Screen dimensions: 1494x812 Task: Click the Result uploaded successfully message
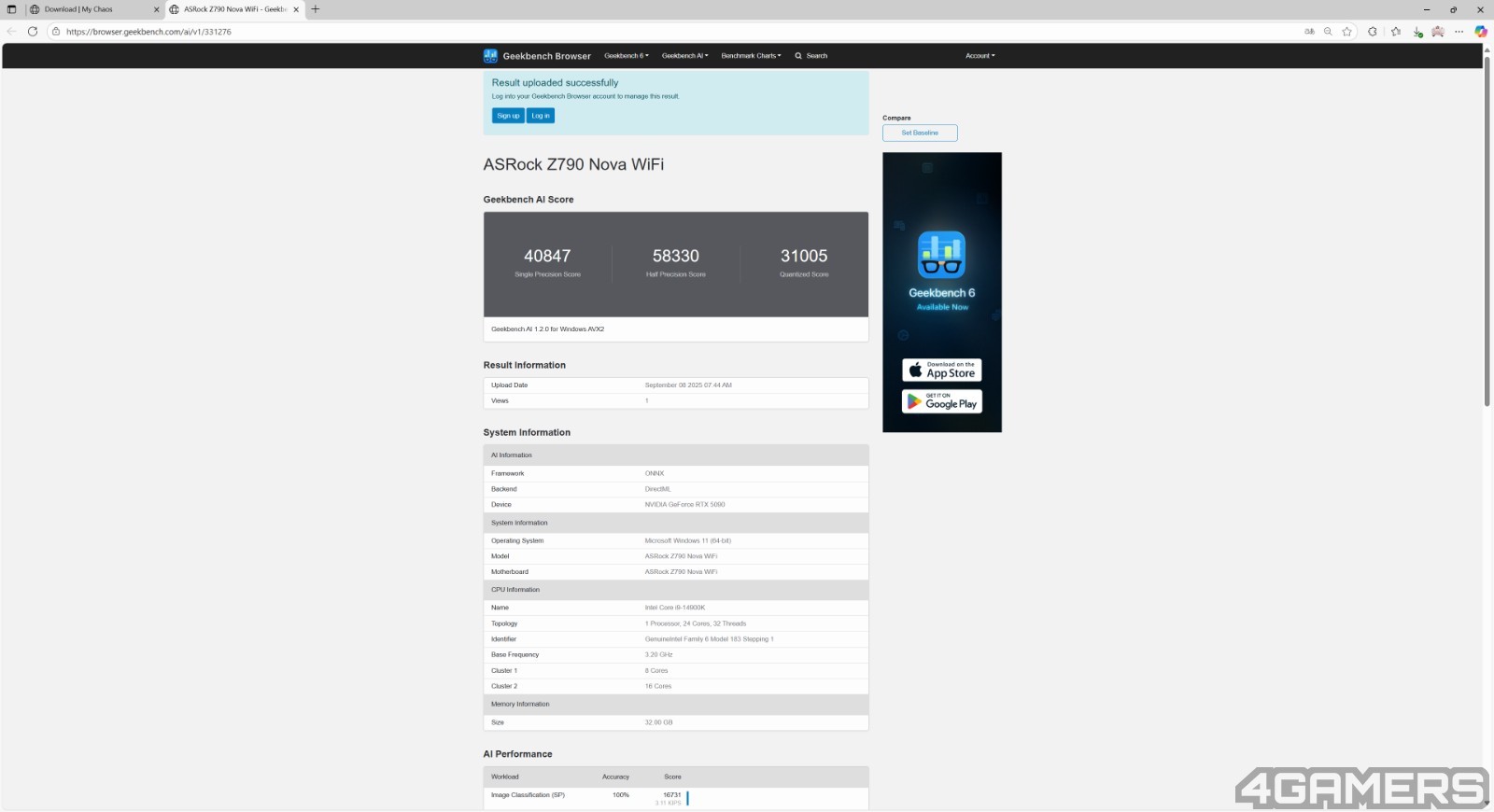[555, 83]
